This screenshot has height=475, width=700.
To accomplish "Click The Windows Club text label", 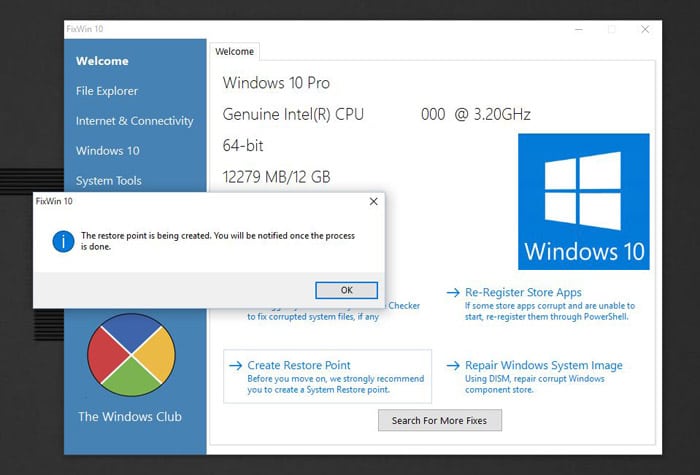I will (x=130, y=417).
